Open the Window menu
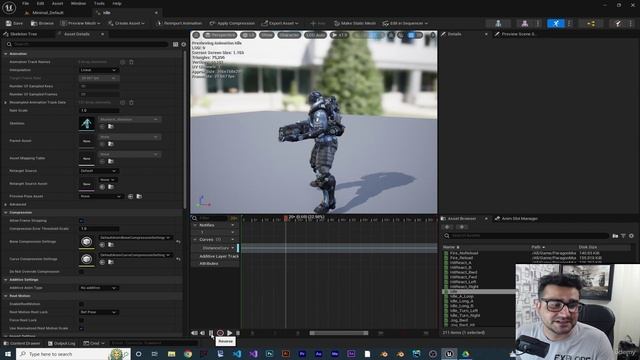Image resolution: width=640 pixels, height=360 pixels. [x=78, y=3]
